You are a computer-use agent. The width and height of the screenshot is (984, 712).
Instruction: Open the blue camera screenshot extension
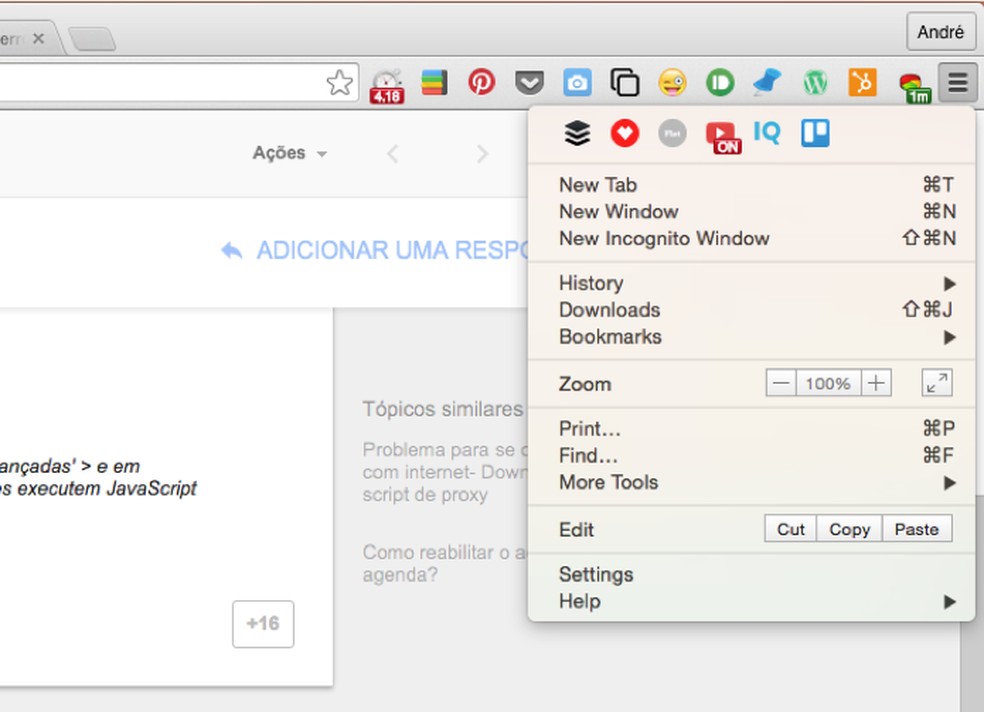pyautogui.click(x=577, y=83)
